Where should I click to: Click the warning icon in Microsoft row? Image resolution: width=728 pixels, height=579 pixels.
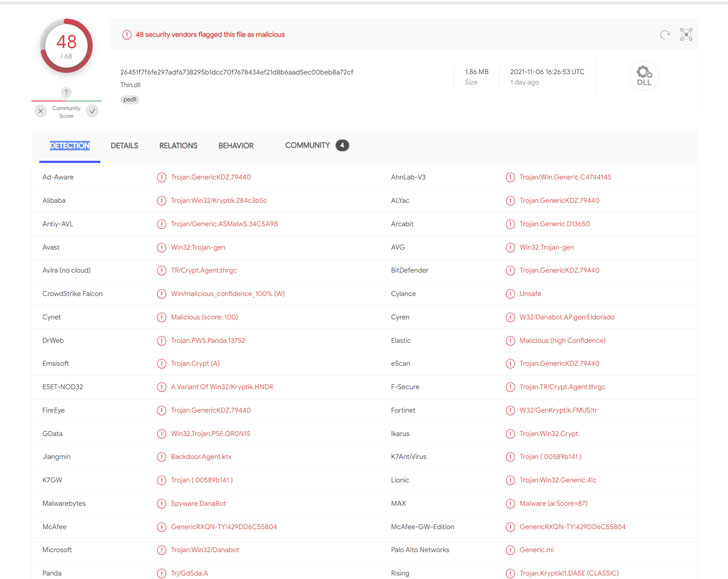pyautogui.click(x=162, y=550)
